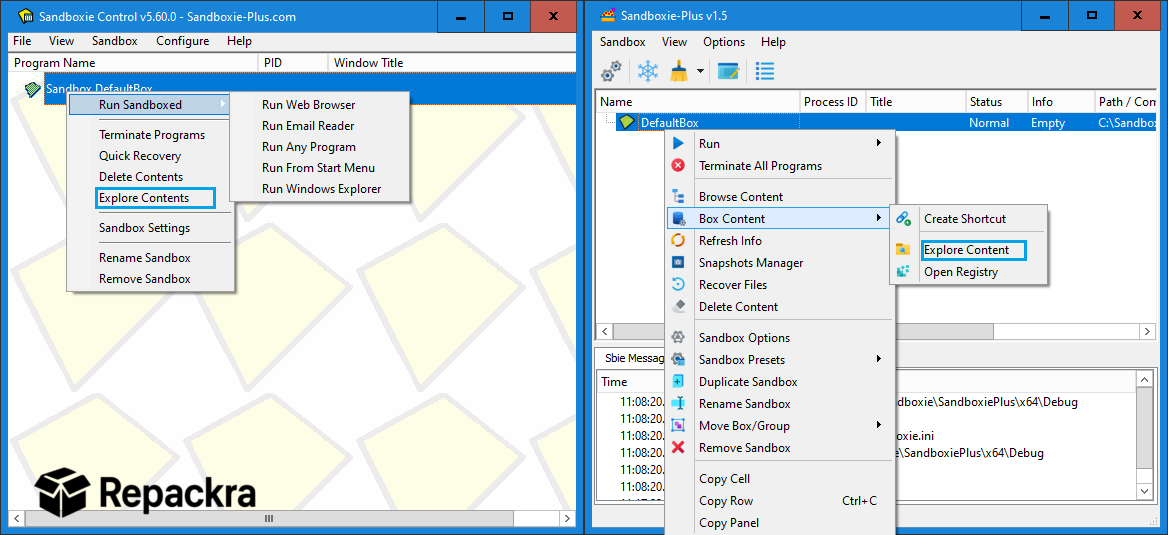Click the Normal status cell of DefaultBox
Viewport: 1168px width, 535px height.
point(989,123)
